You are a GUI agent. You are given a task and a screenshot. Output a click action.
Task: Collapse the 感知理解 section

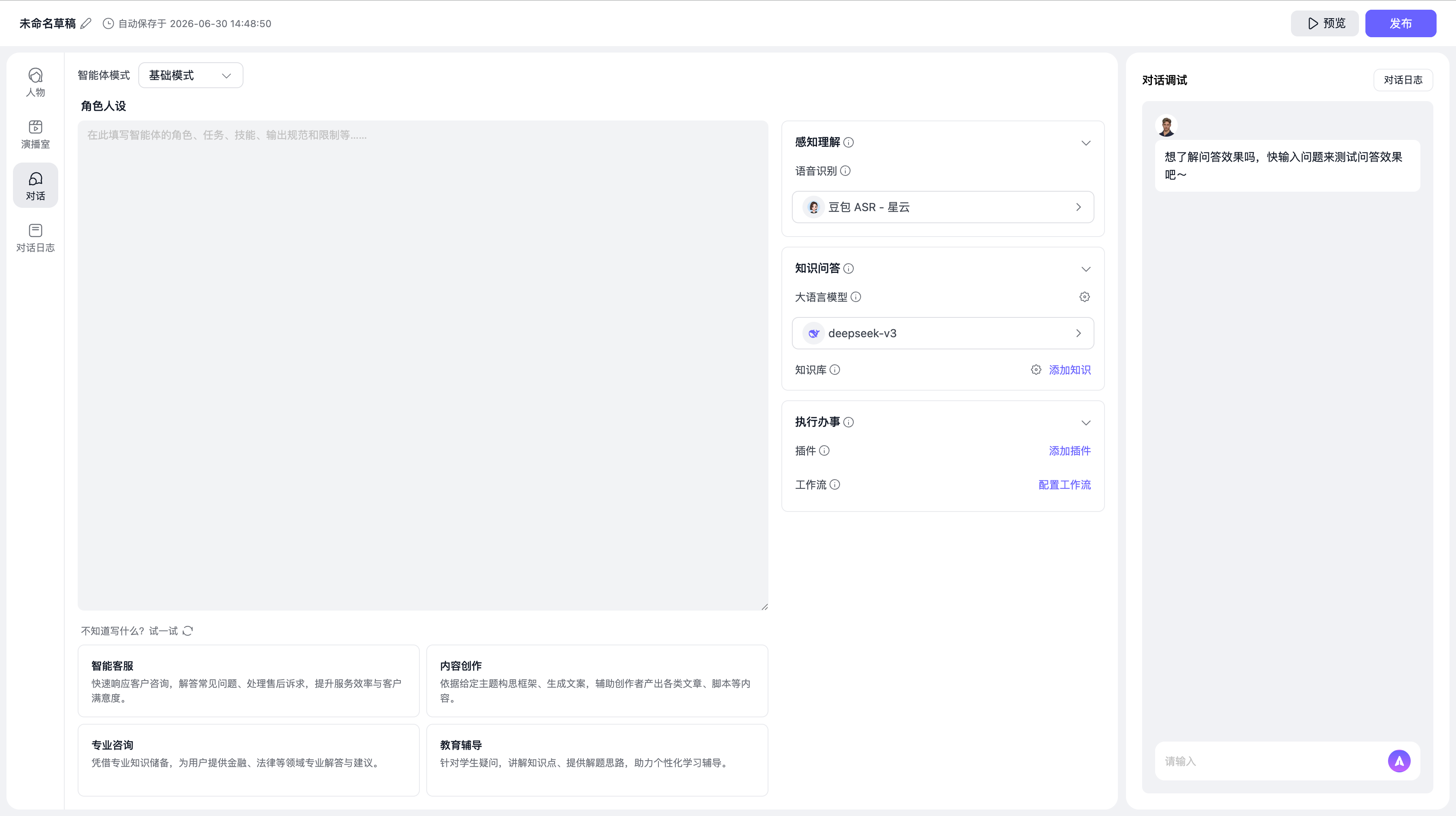(1086, 143)
